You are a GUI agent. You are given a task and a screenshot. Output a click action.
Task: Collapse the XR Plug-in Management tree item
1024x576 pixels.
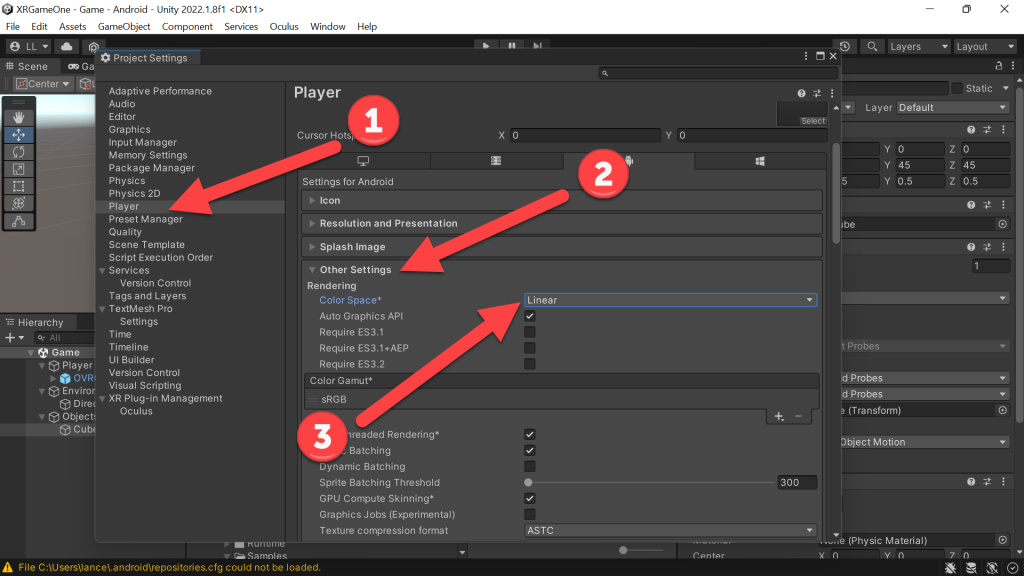coord(102,398)
